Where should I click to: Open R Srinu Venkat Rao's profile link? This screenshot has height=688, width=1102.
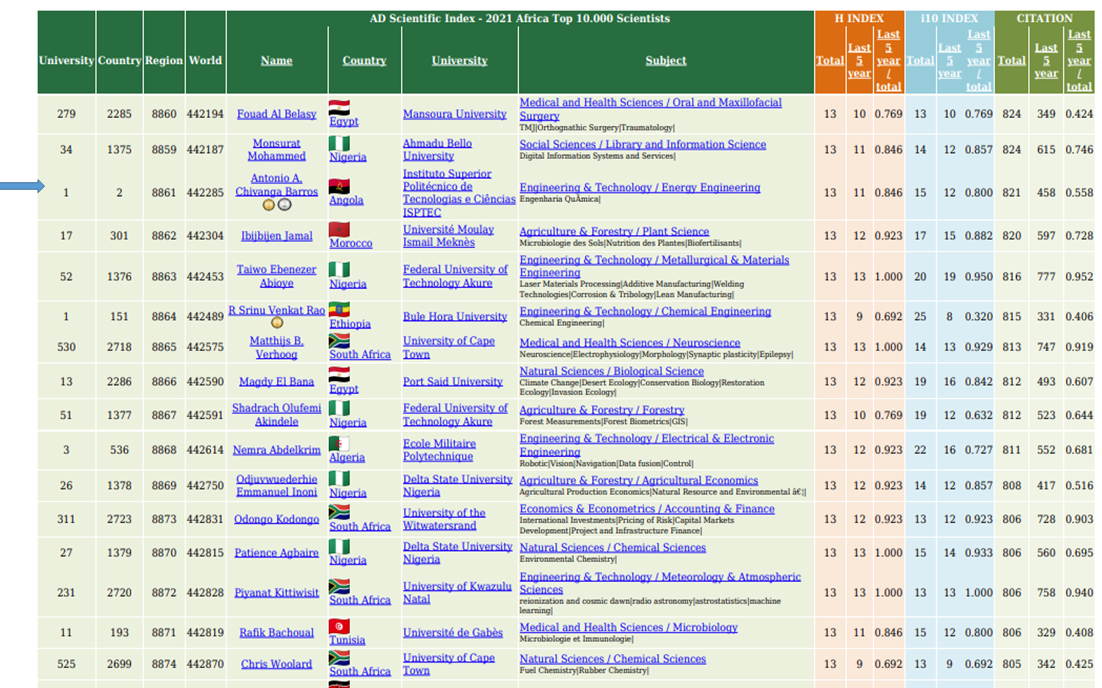tap(277, 310)
